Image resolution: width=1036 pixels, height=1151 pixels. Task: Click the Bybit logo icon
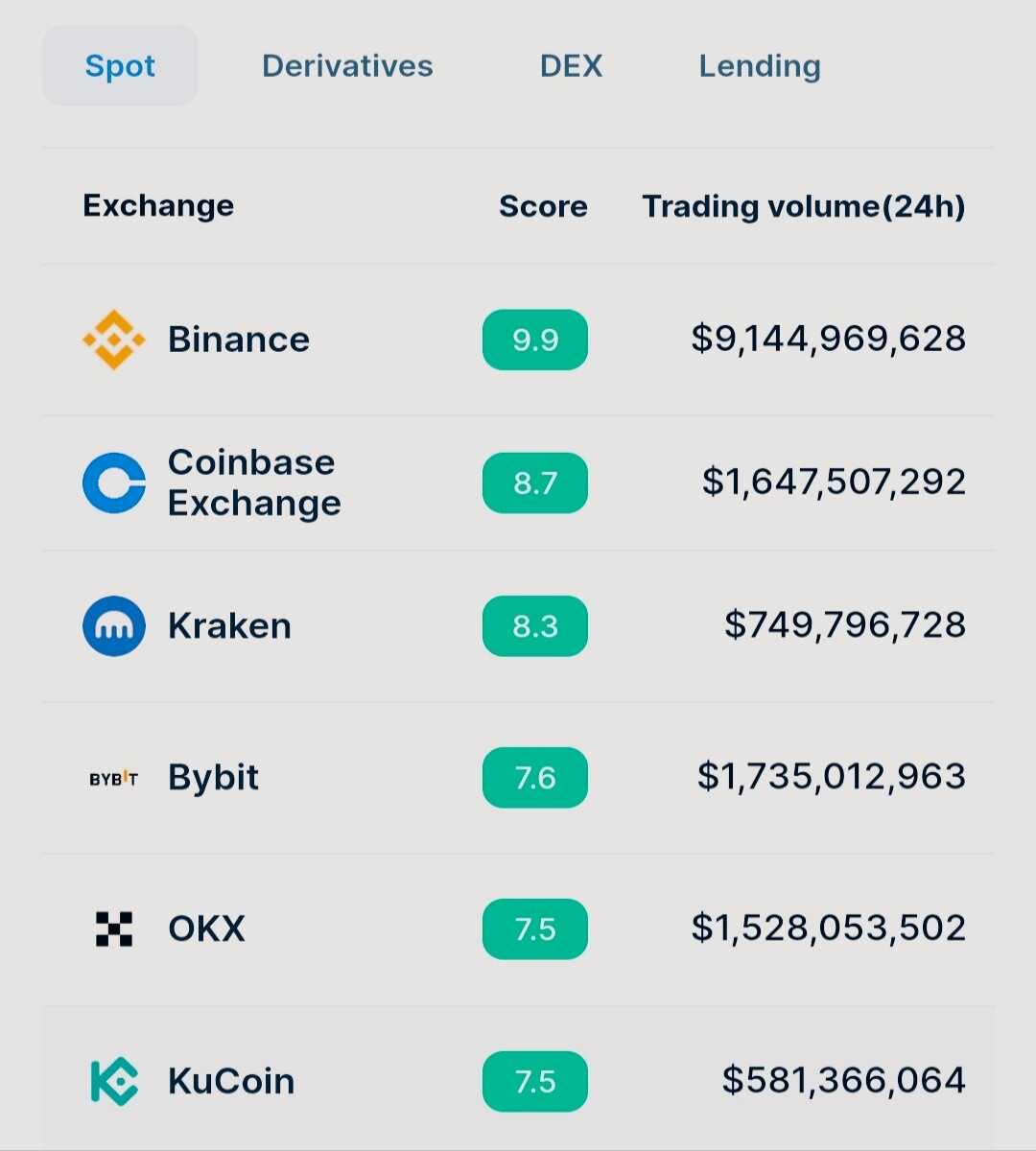point(114,779)
